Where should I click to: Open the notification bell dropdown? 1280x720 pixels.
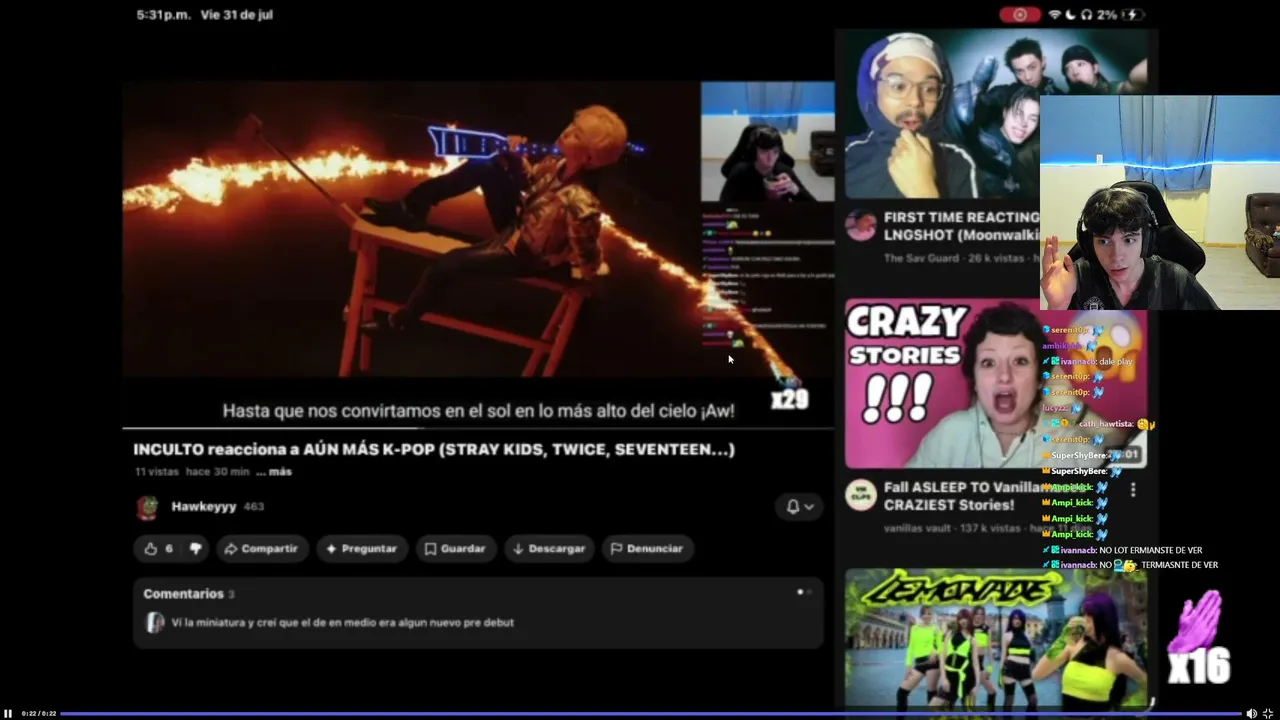tap(799, 506)
